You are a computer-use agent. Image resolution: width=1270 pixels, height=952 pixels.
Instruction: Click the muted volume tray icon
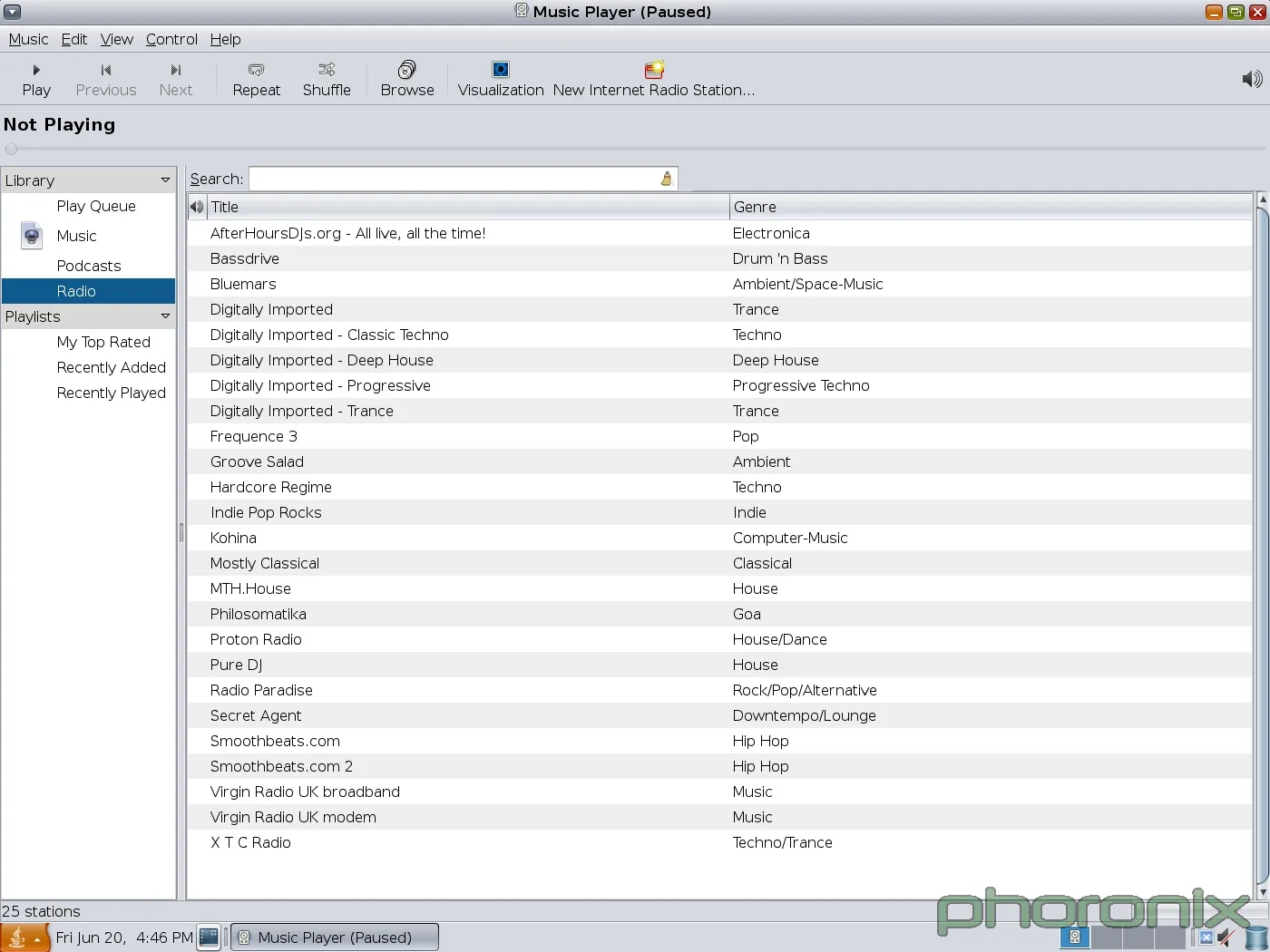[1226, 937]
